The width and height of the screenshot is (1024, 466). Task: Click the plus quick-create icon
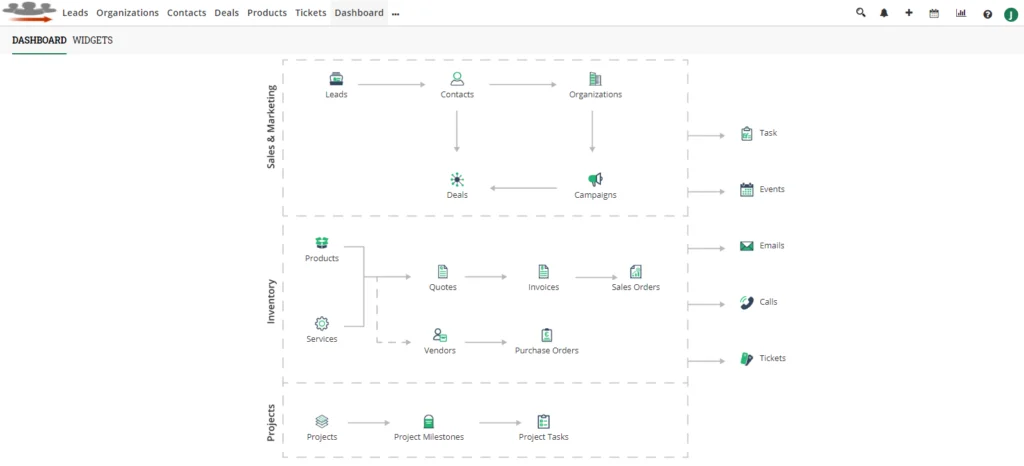pos(909,13)
